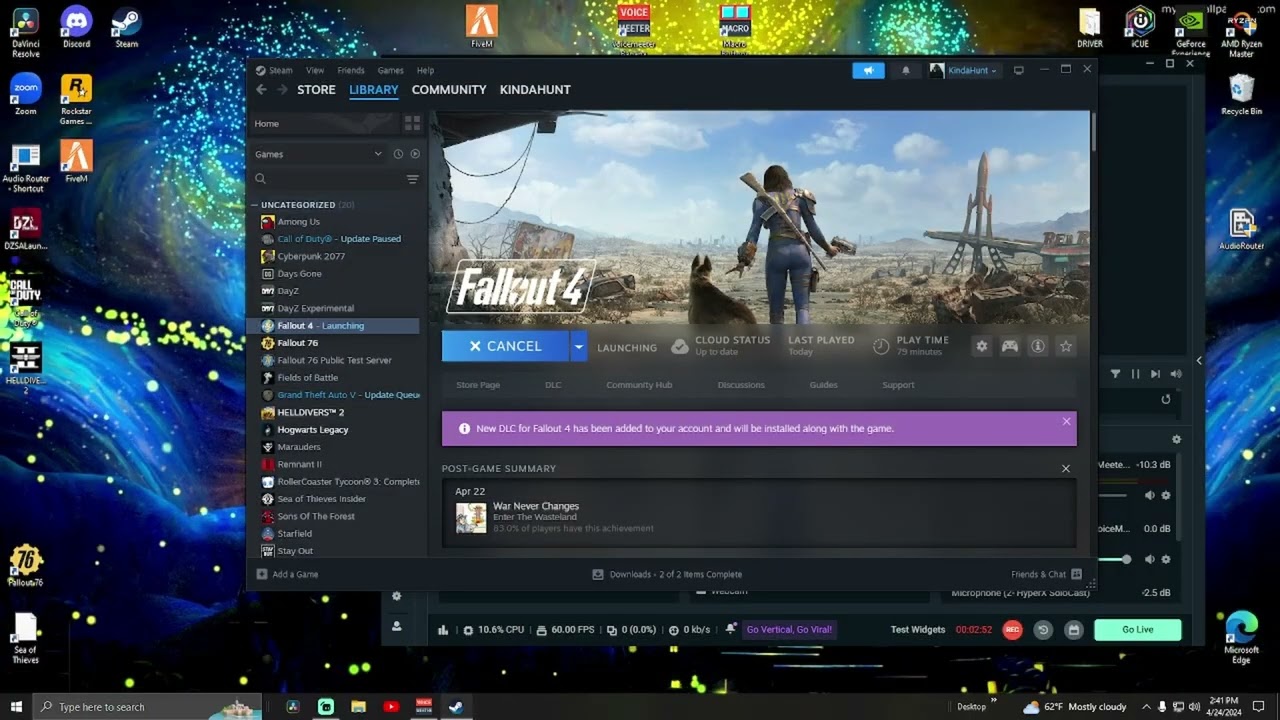Viewport: 1280px width, 720px height.
Task: Open Streamlabs account icon in left sidebar
Action: coord(397,626)
